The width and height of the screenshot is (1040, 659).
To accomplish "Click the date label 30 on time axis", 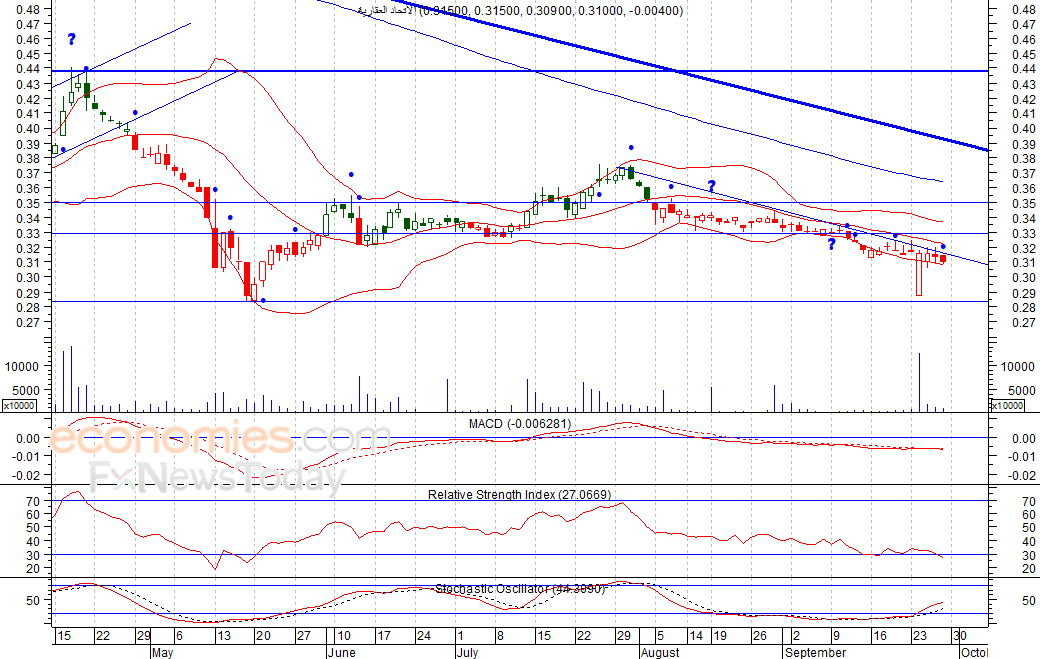I will 960,636.
